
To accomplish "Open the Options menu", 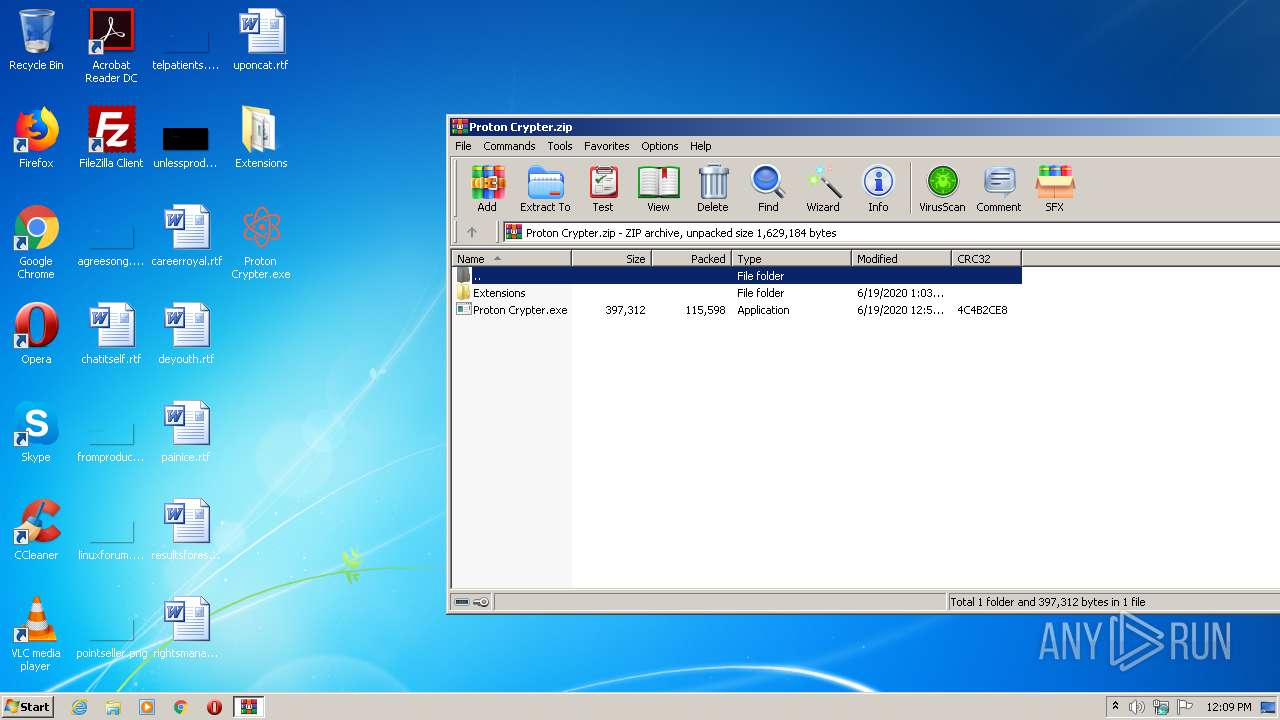I will 660,146.
